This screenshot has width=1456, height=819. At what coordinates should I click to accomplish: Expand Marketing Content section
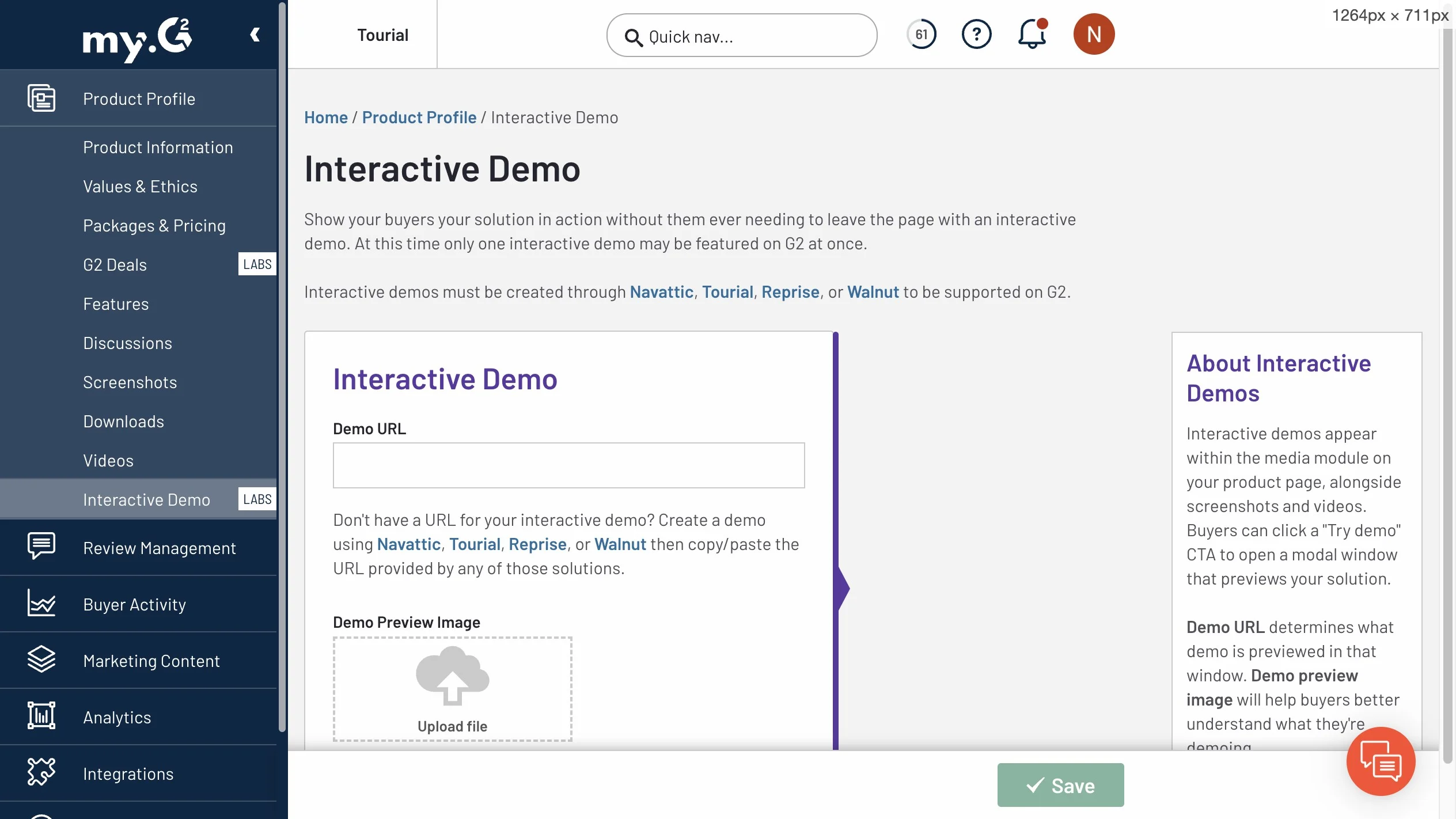coord(138,660)
